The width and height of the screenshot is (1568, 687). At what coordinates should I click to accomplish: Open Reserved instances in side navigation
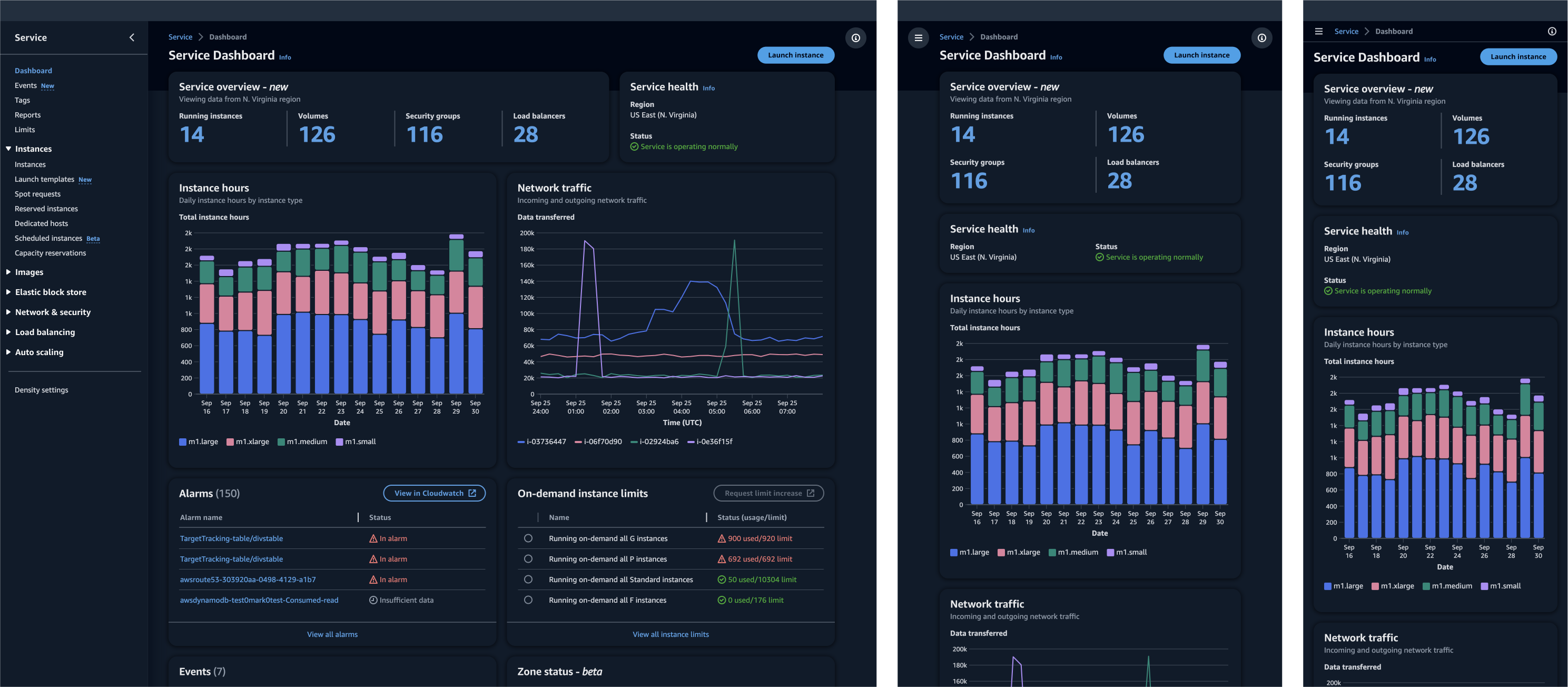point(46,209)
